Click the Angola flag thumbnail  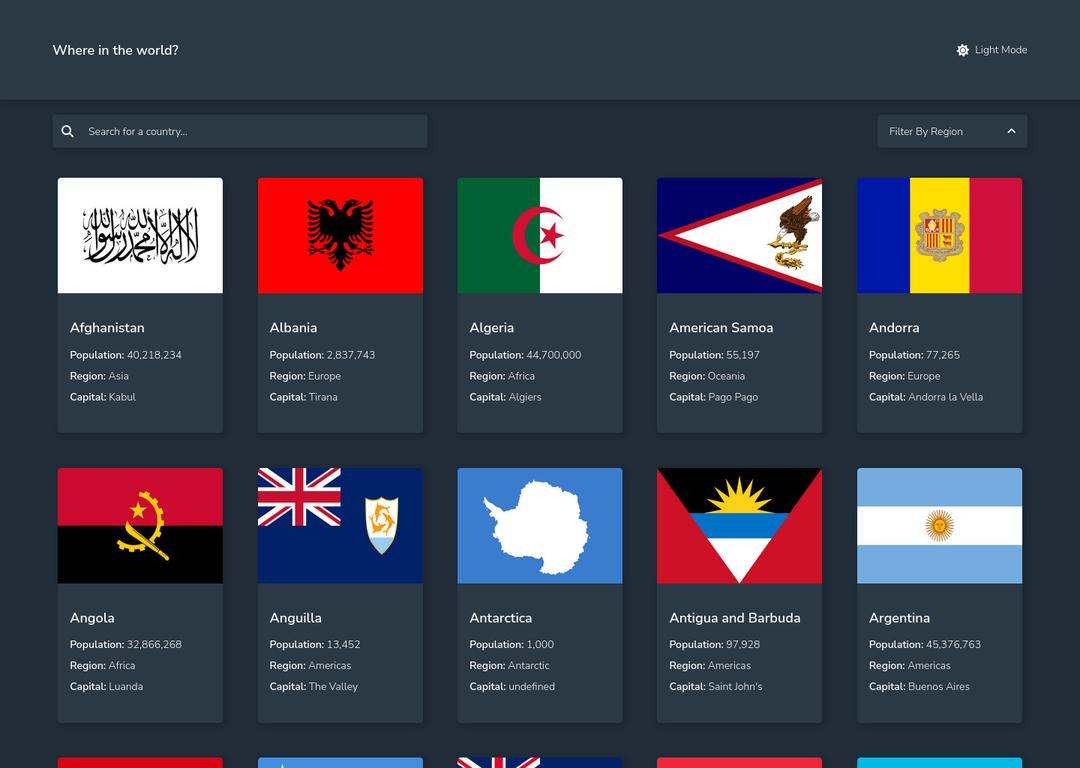[x=140, y=526]
